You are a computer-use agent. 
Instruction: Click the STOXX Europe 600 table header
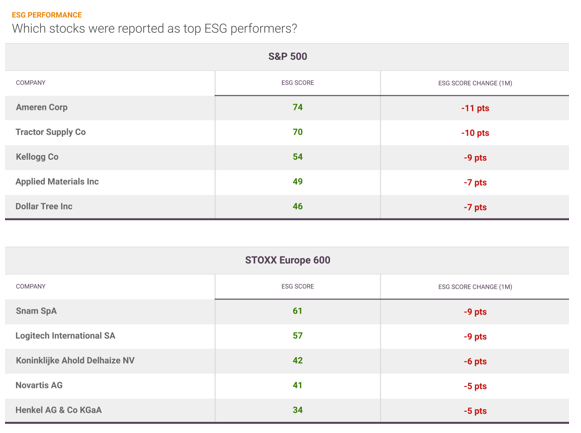[x=288, y=260]
